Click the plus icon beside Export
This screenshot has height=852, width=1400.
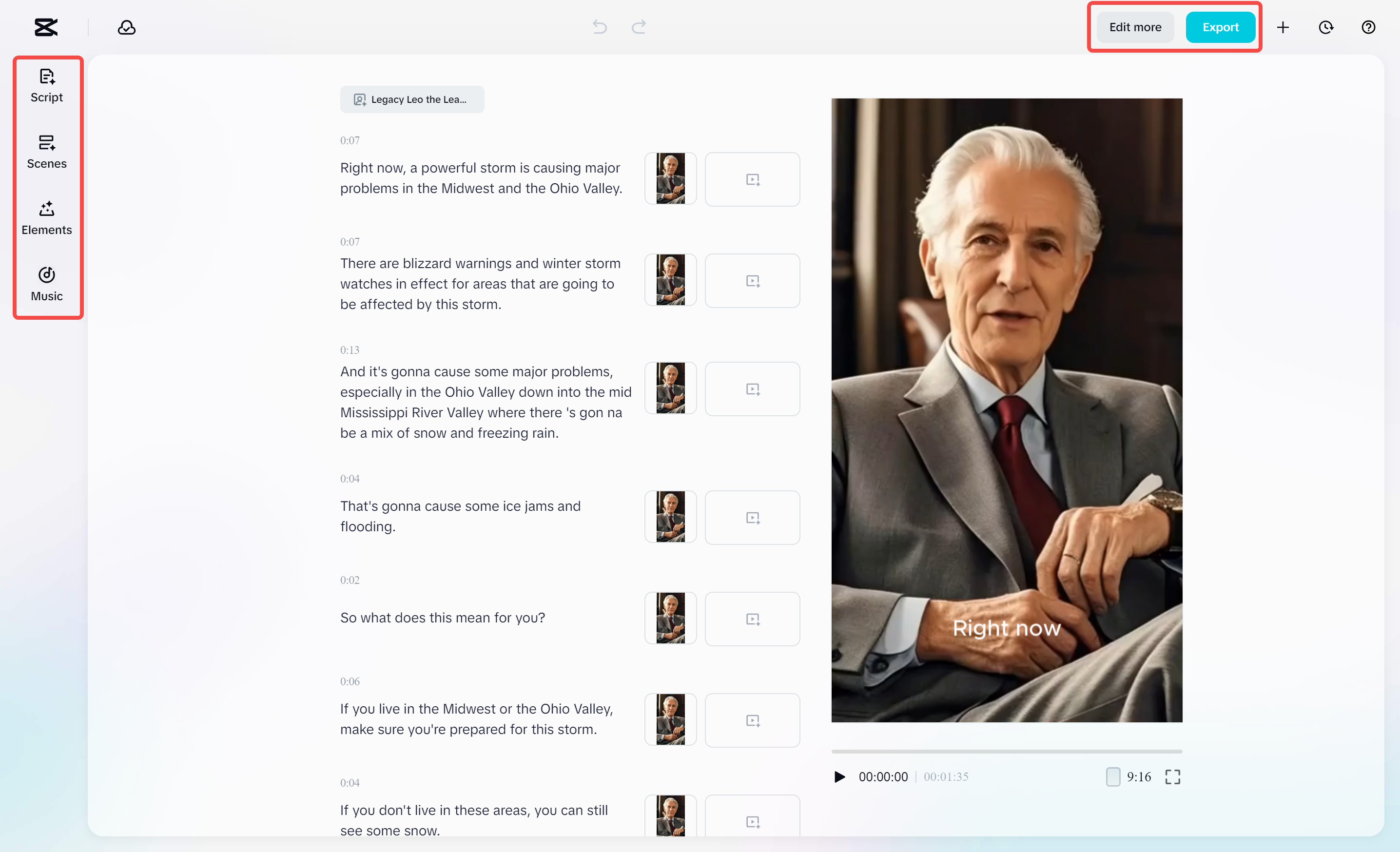pos(1283,27)
